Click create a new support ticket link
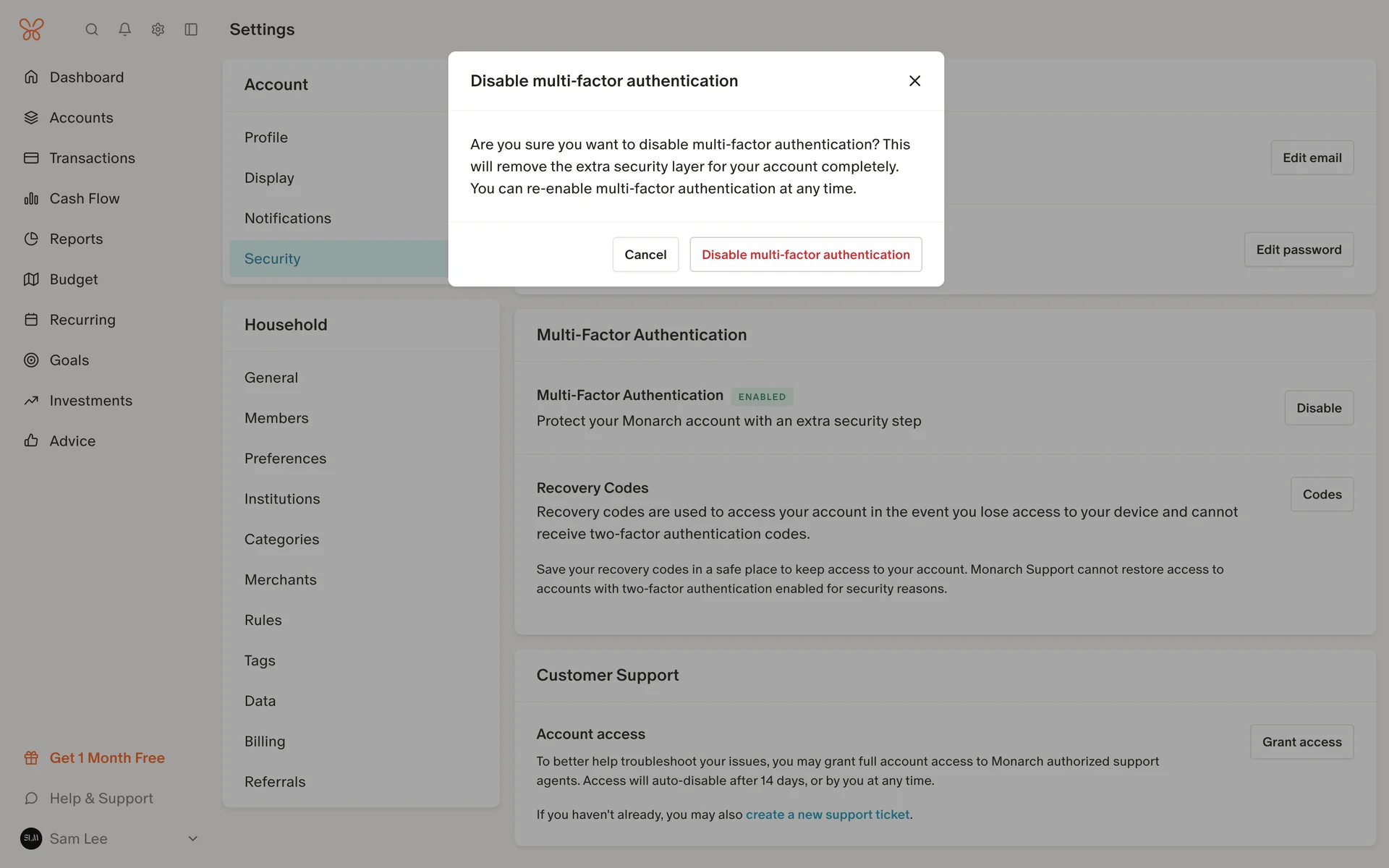1389x868 pixels. tap(827, 814)
